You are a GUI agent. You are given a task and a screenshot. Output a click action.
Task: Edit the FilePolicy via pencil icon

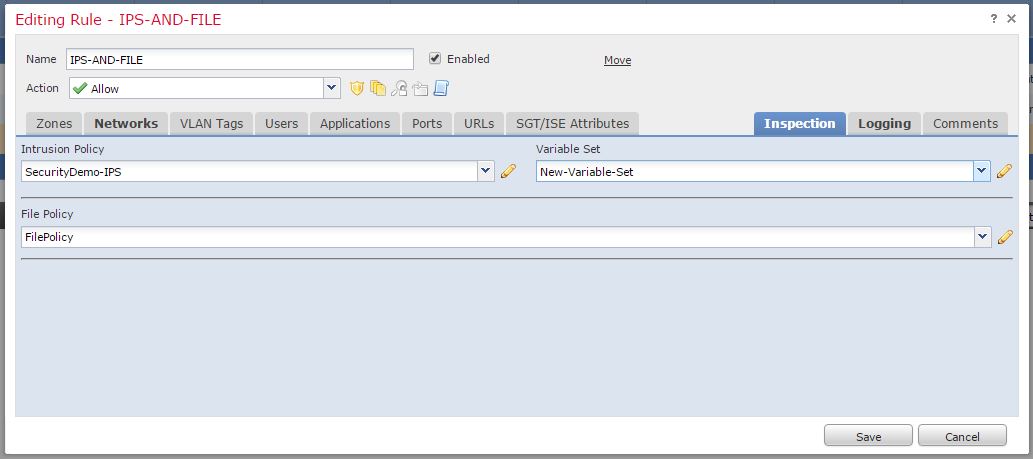[x=1005, y=237]
